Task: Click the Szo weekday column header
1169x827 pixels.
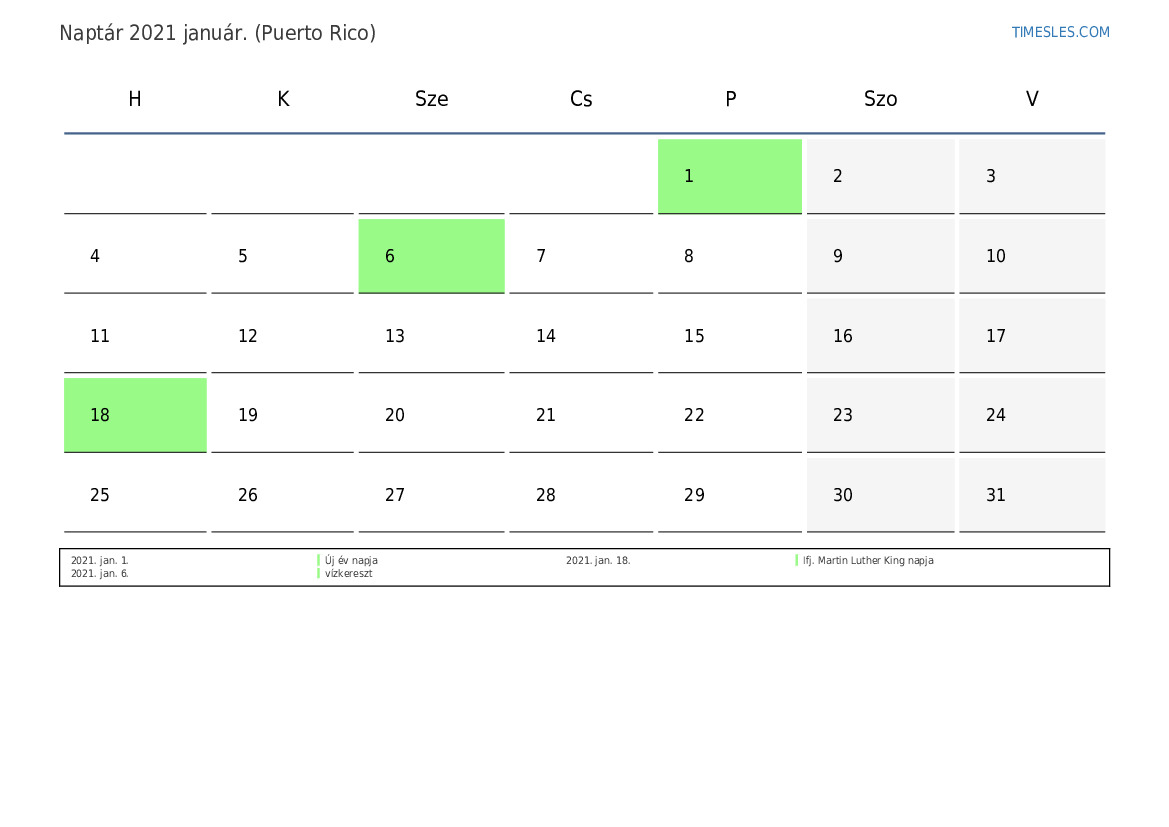Action: tap(880, 99)
